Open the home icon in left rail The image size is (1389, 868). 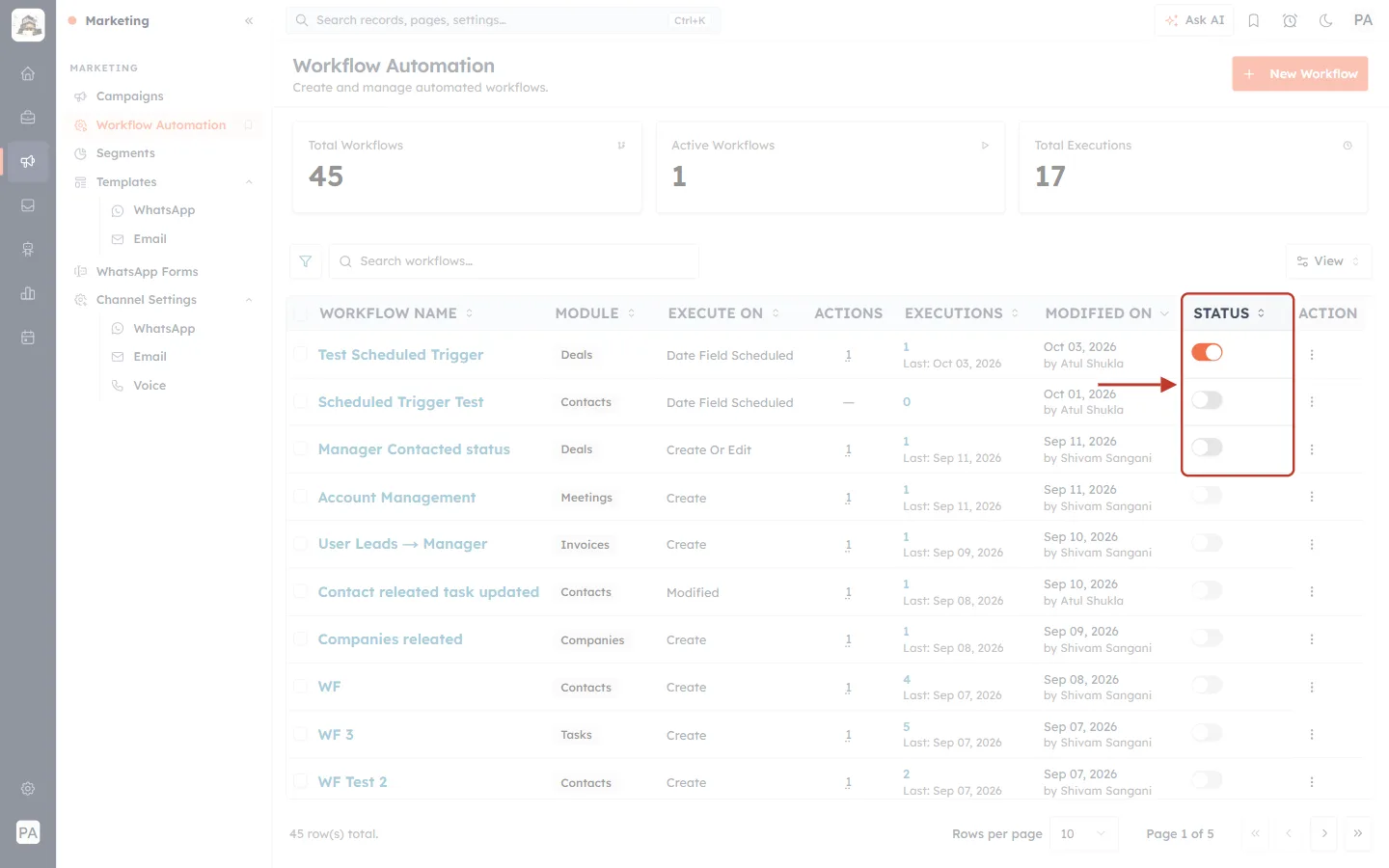(28, 73)
